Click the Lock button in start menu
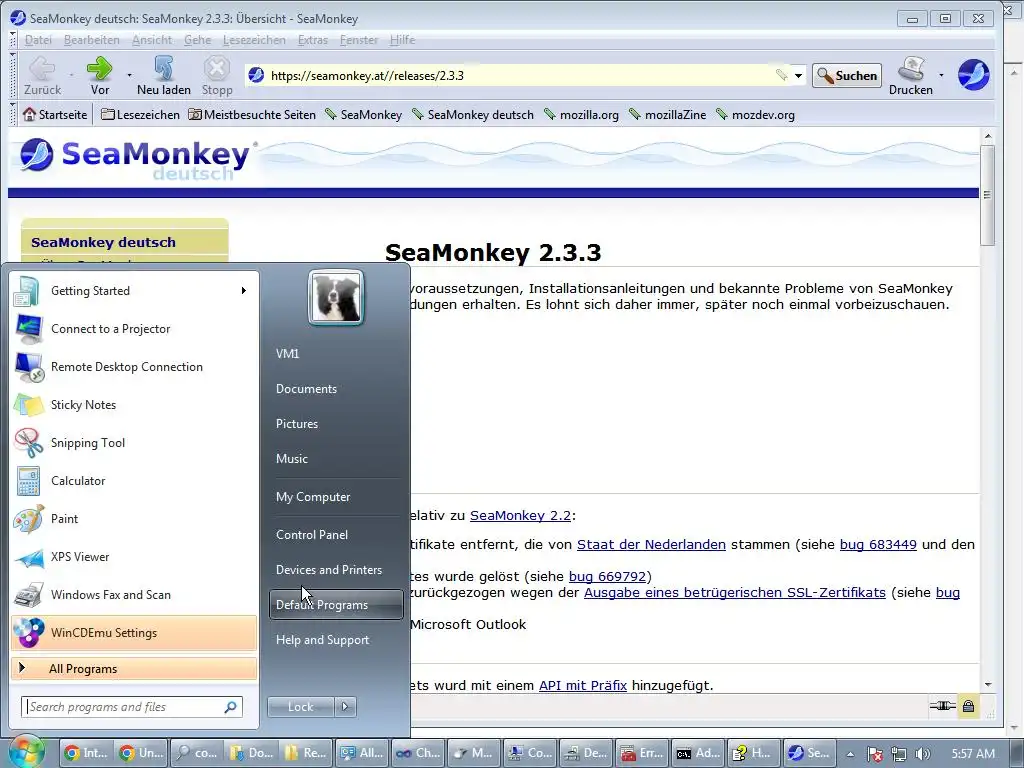Viewport: 1024px width, 768px height. click(x=300, y=706)
